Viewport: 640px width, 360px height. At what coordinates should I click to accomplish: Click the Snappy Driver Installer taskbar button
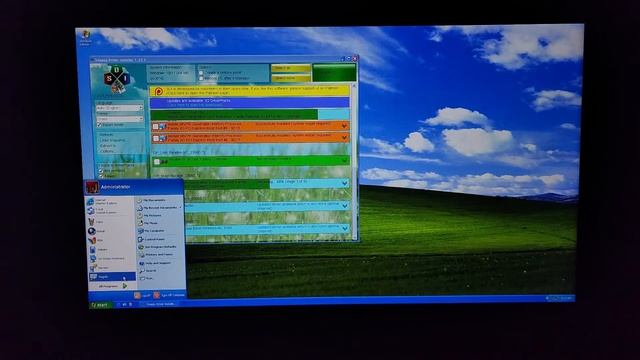159,304
